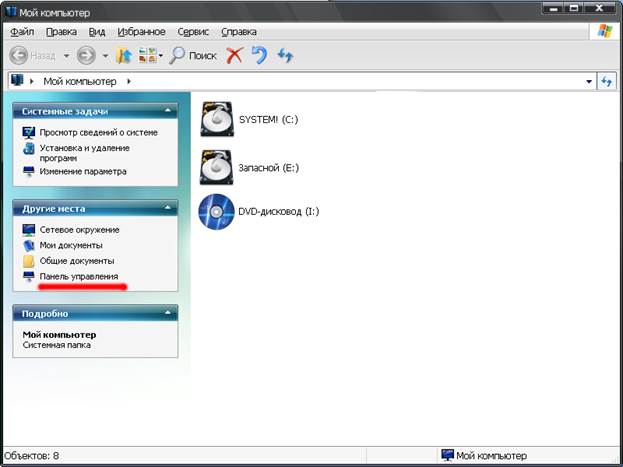
Task: Click the Панель управления icon
Action: pos(29,277)
